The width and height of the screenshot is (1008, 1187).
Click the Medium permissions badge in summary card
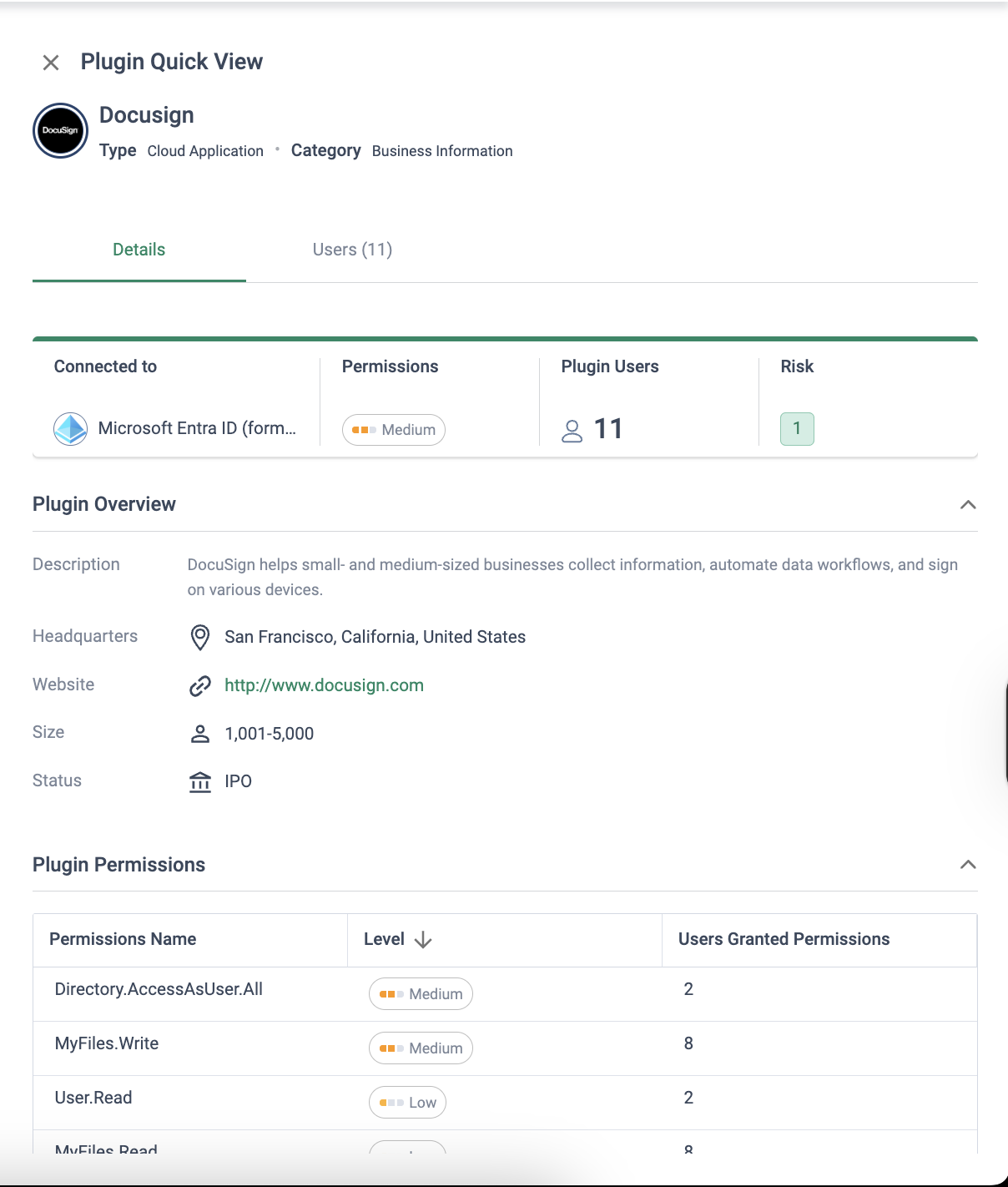pos(394,430)
